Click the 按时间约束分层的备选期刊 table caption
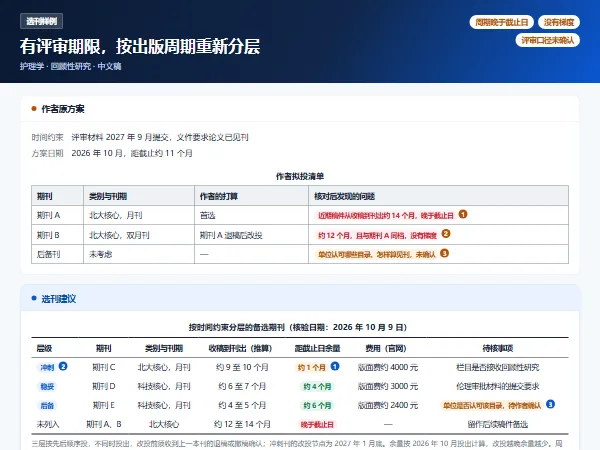This screenshot has width=600, height=450. tap(298, 327)
